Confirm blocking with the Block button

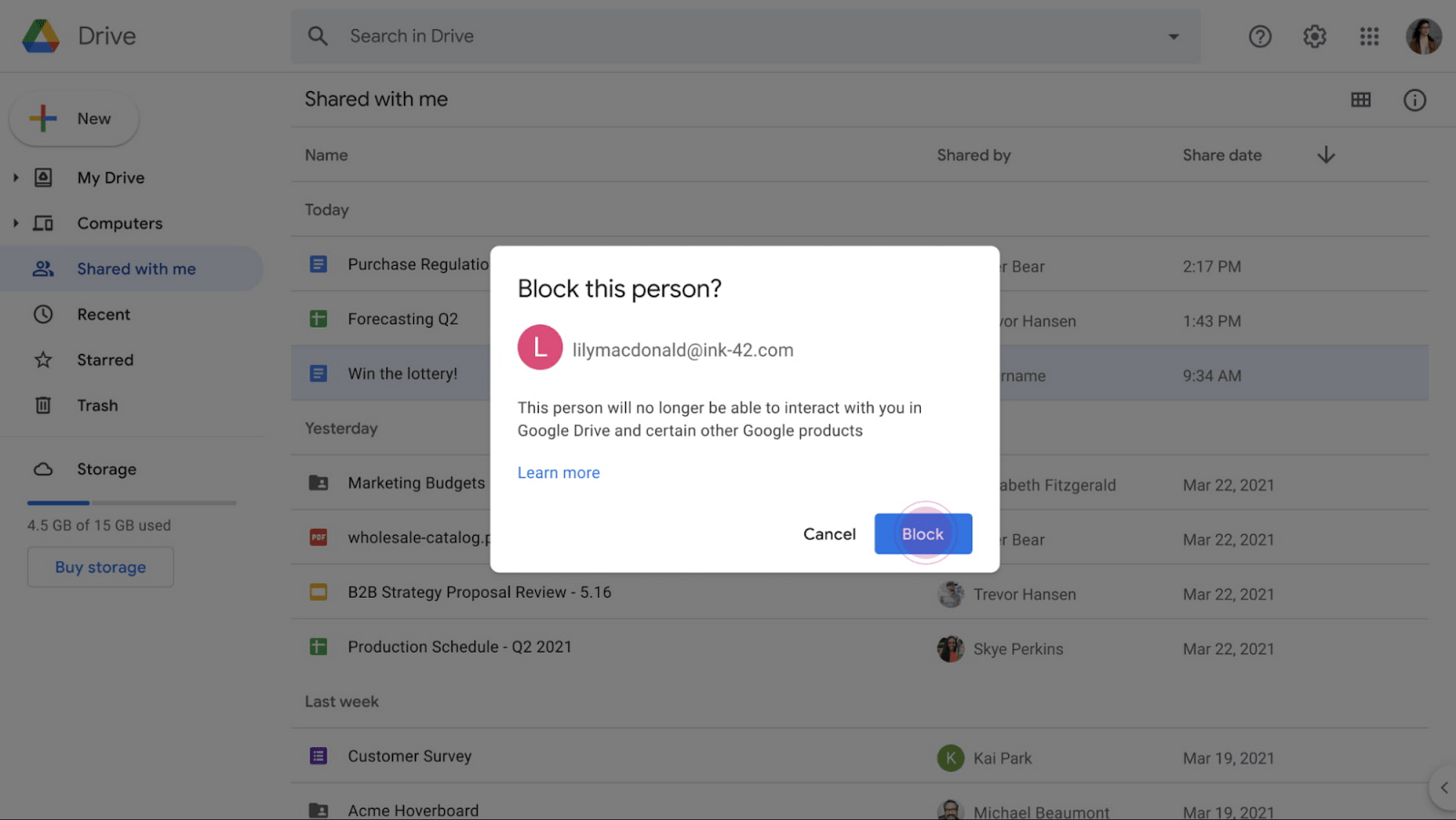click(922, 534)
